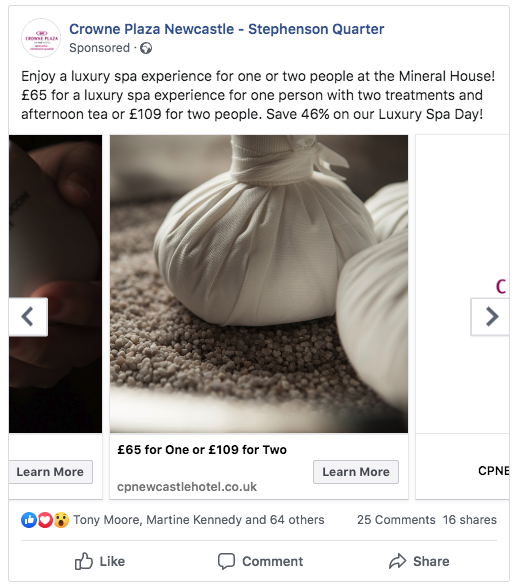The height and width of the screenshot is (587, 515).
Task: Advance to the next carousel card
Action: [x=490, y=317]
